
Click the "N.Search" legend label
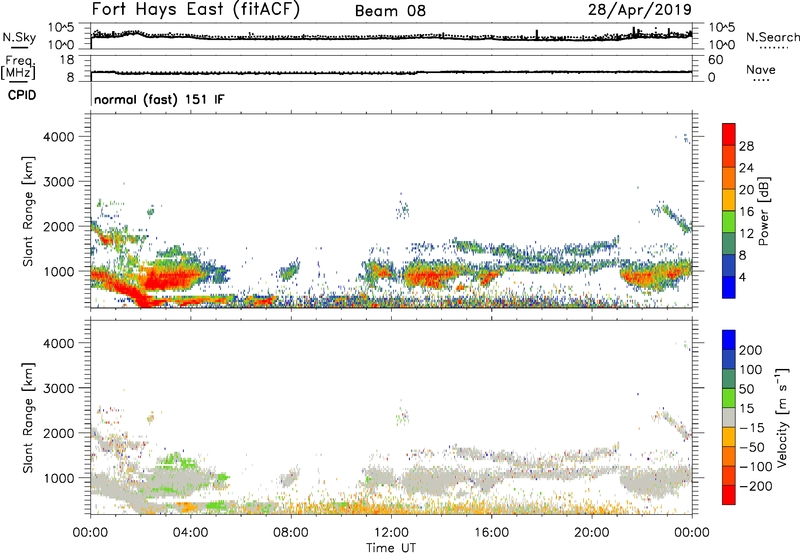click(x=772, y=37)
